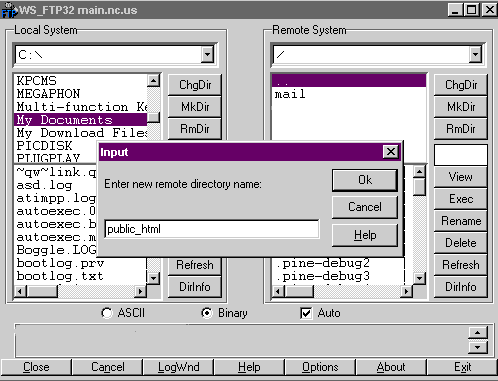This screenshot has width=498, height=381.
Task: Select the Multi-function Ke local folder
Action: pyautogui.click(x=80, y=107)
